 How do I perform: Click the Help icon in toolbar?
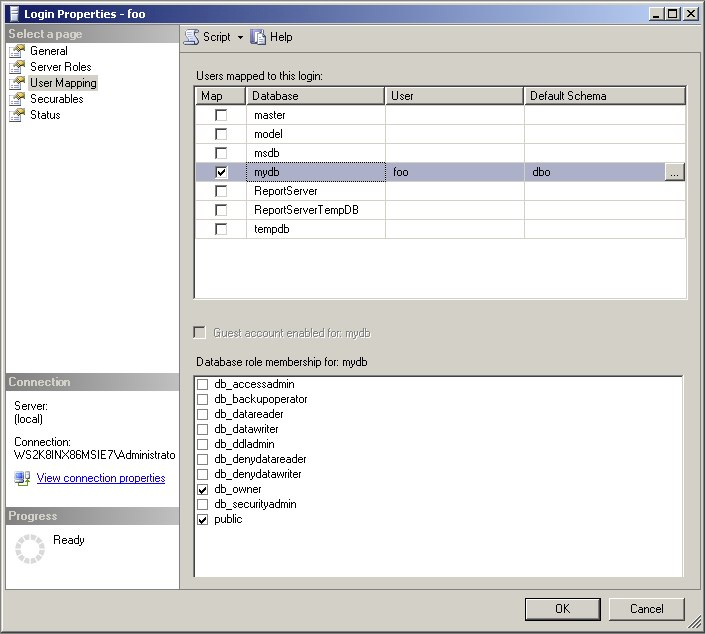pyautogui.click(x=258, y=37)
